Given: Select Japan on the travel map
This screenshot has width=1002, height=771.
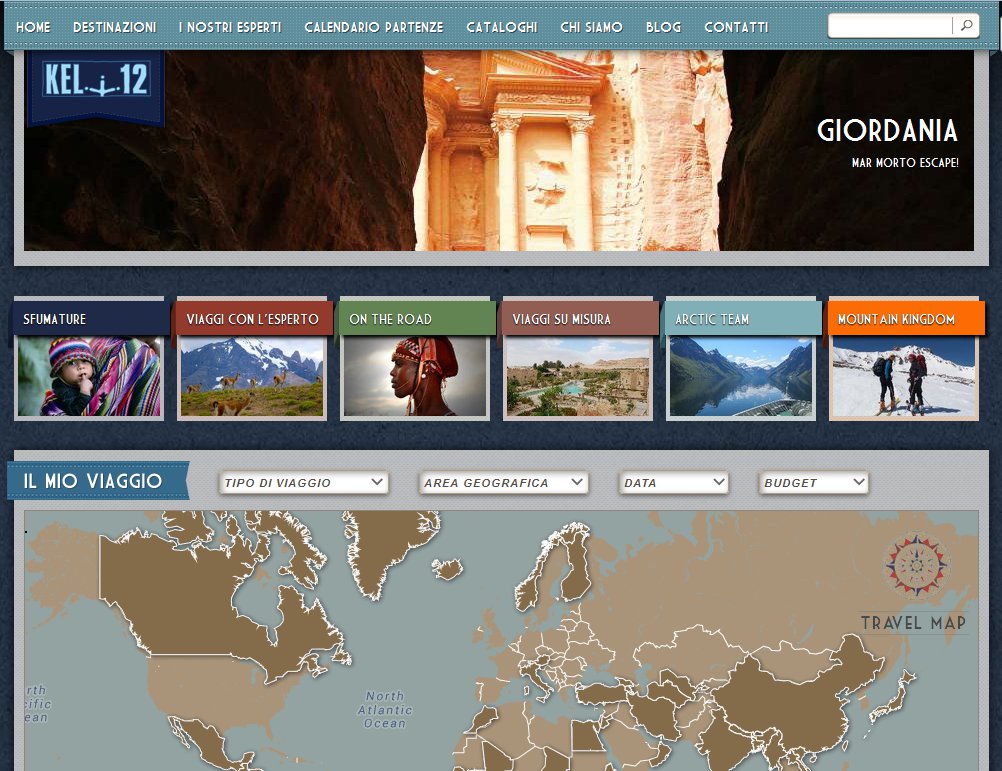Looking at the screenshot, I should (x=891, y=699).
